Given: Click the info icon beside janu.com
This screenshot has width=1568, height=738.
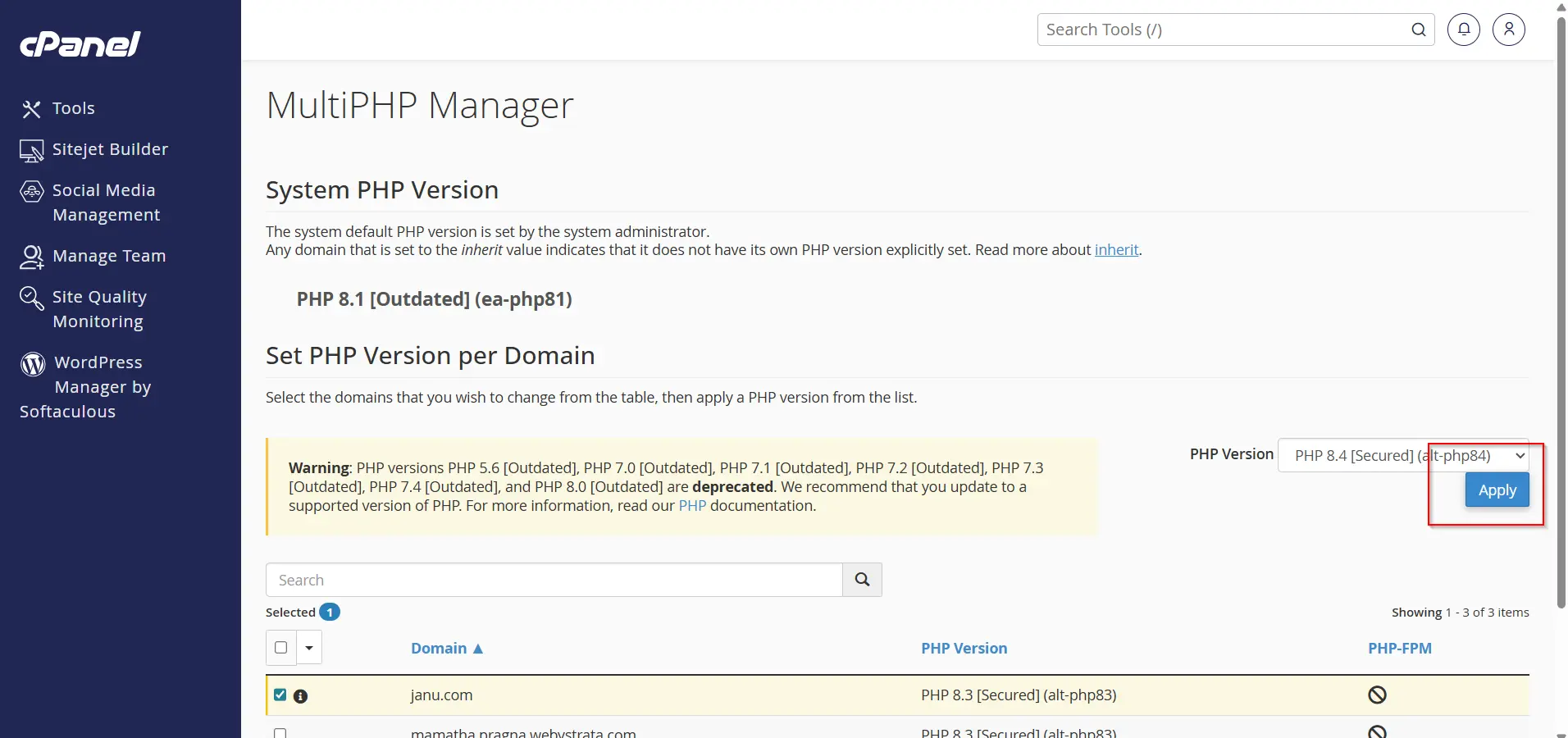Looking at the screenshot, I should click(x=301, y=696).
